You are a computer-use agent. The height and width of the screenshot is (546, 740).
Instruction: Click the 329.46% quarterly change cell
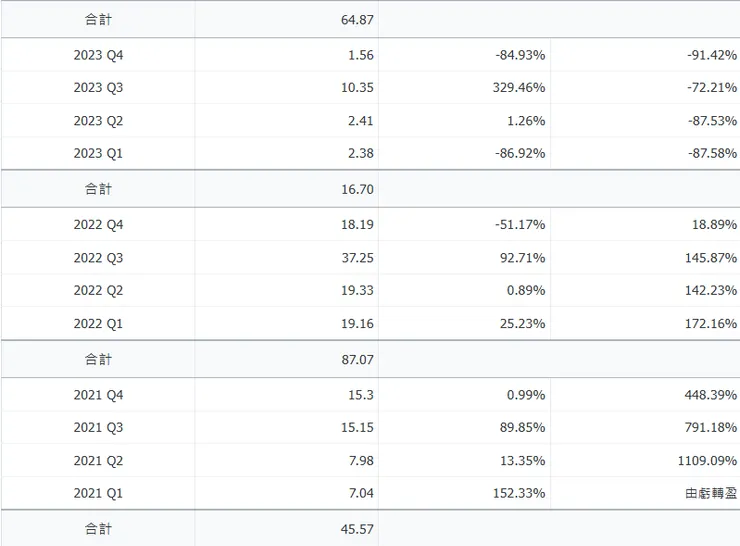tap(518, 88)
